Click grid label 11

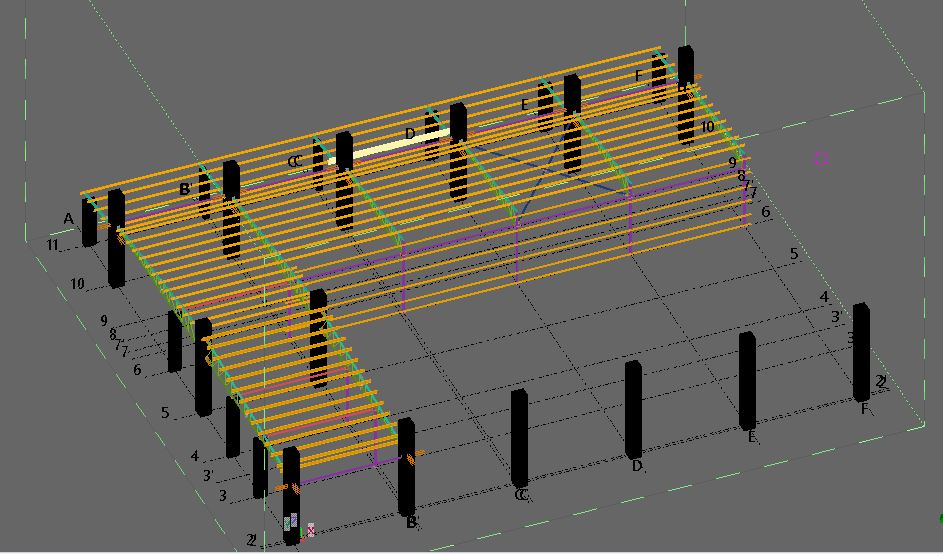point(52,245)
